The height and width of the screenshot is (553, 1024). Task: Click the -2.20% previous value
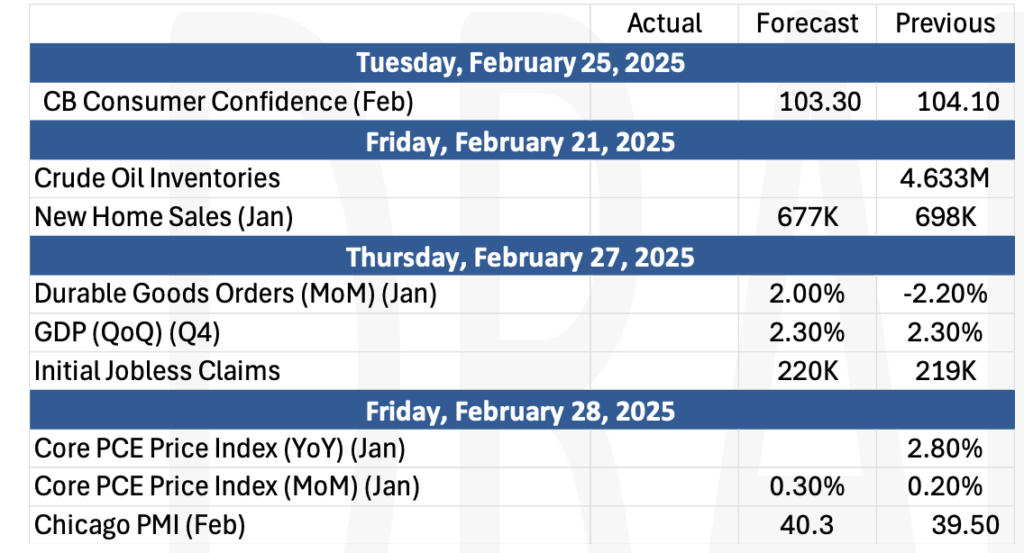[945, 294]
